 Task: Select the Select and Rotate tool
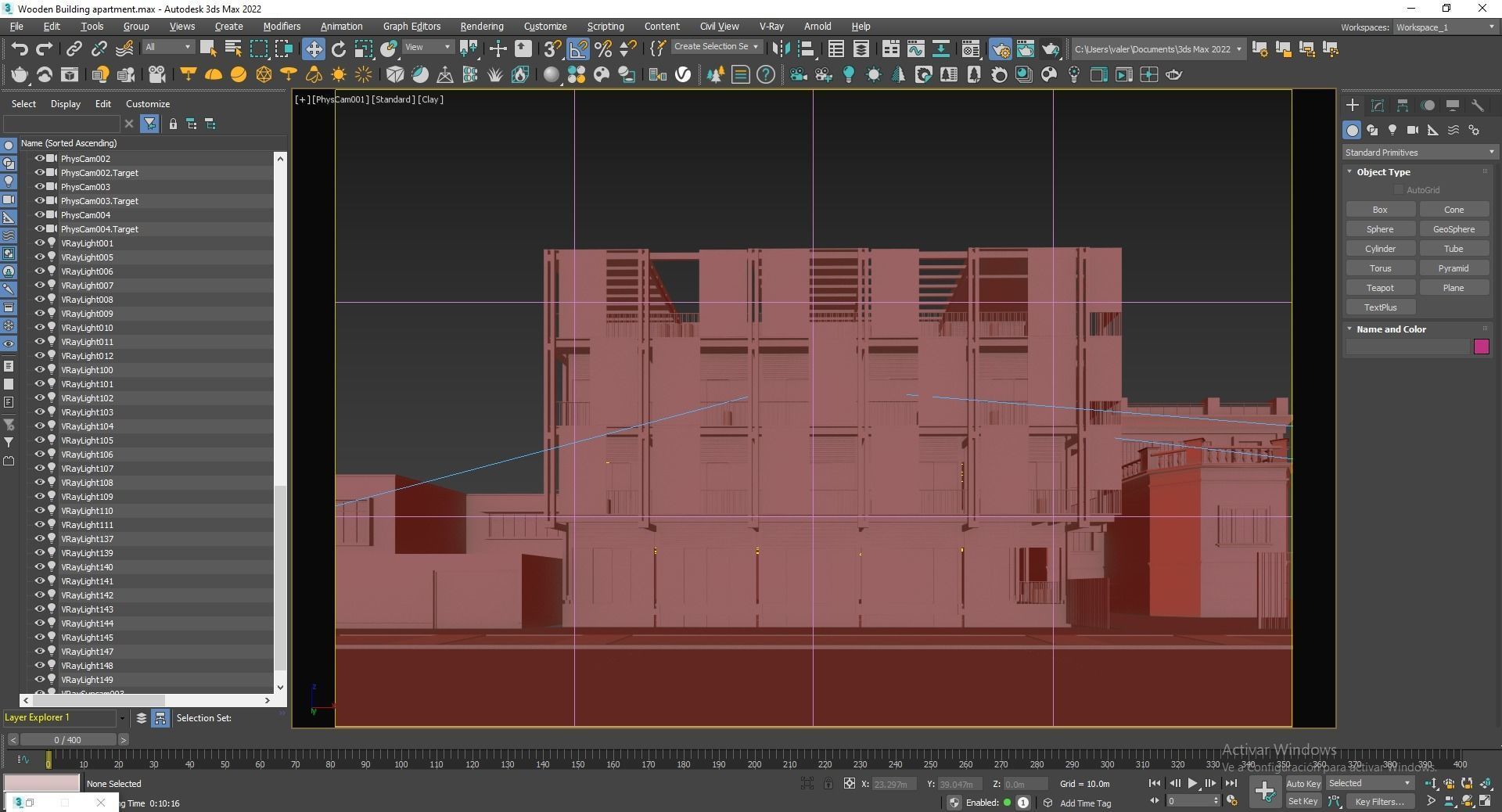339,49
